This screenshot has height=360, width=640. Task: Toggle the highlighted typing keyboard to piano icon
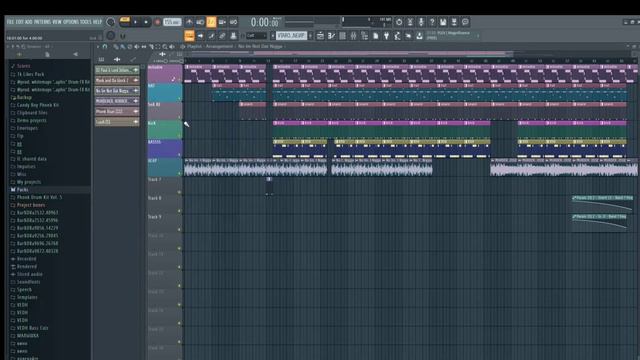point(189,36)
